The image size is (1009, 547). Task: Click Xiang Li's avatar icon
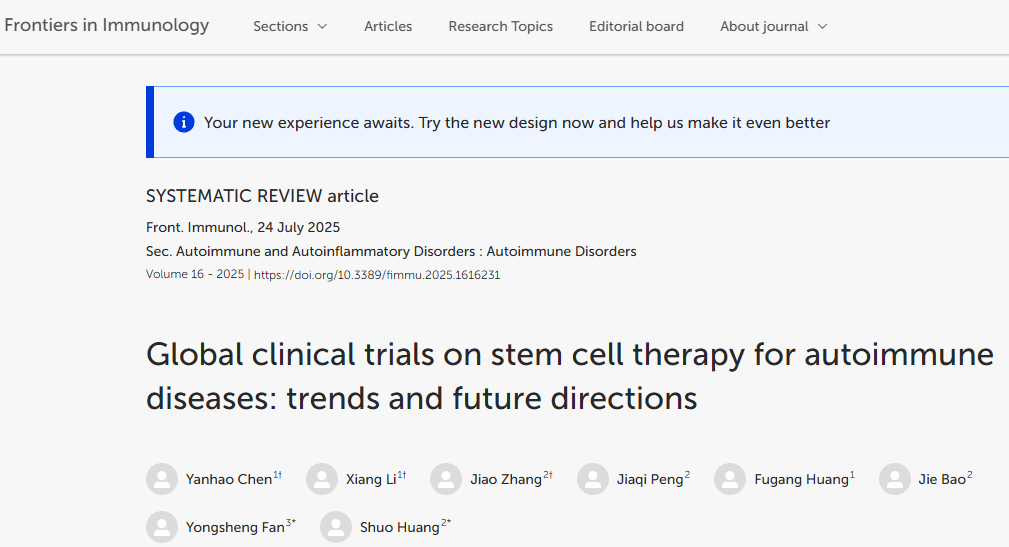pos(322,479)
